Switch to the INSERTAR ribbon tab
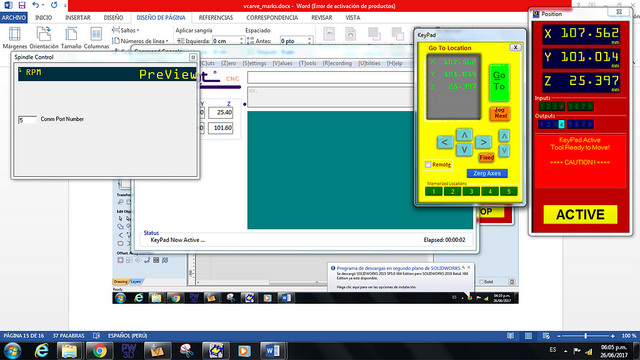 coord(78,18)
